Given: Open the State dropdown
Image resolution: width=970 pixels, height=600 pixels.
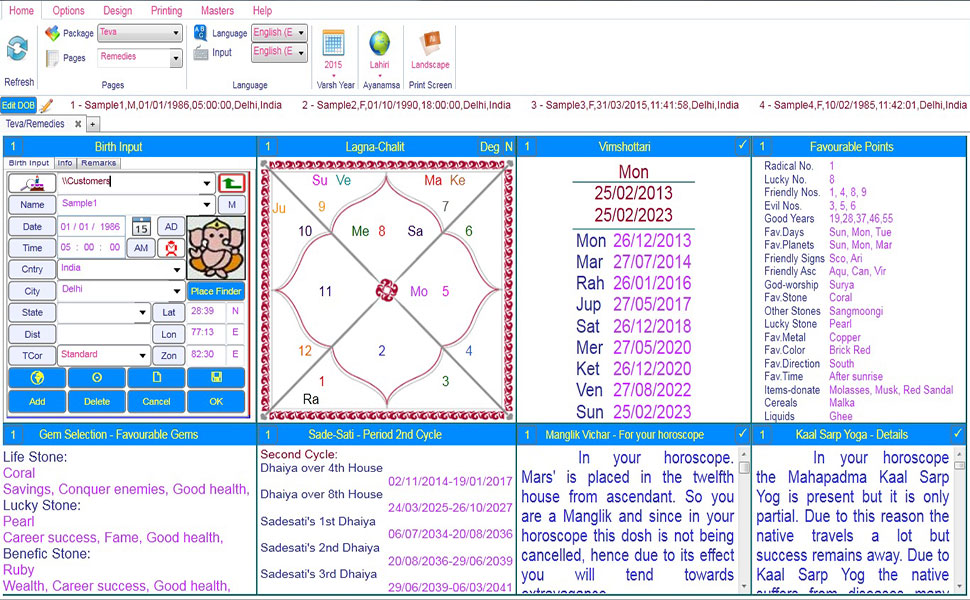Looking at the screenshot, I should (x=143, y=312).
